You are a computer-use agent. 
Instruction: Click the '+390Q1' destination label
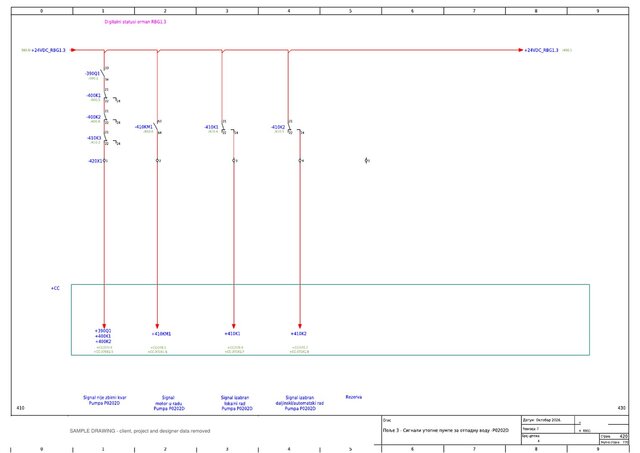pyautogui.click(x=103, y=331)
